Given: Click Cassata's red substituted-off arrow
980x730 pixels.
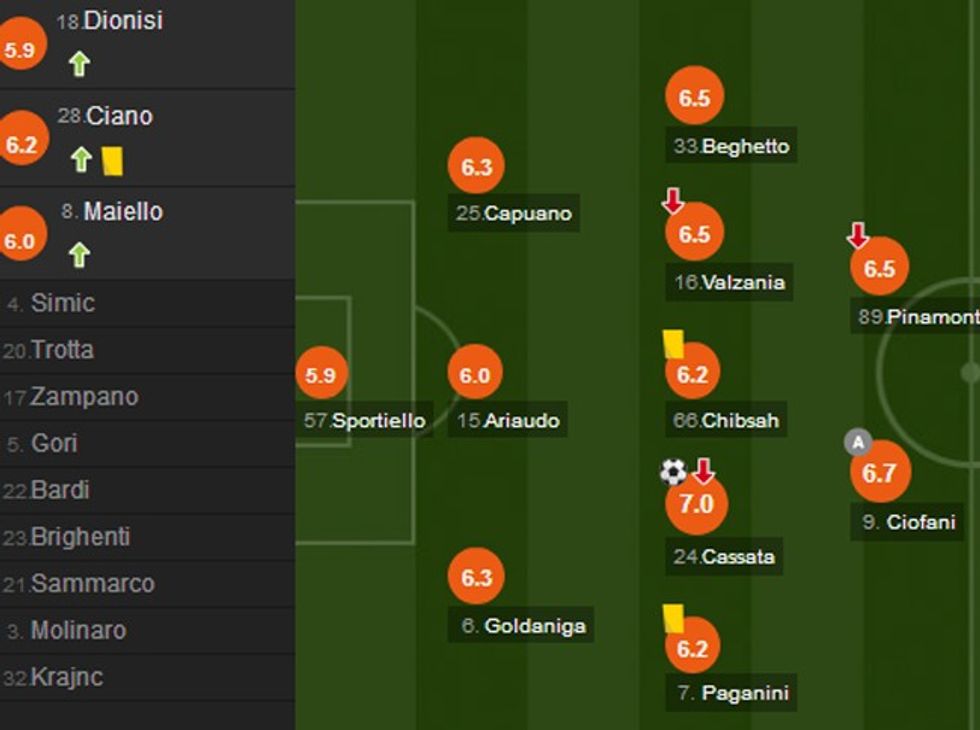Looking at the screenshot, I should tap(704, 470).
